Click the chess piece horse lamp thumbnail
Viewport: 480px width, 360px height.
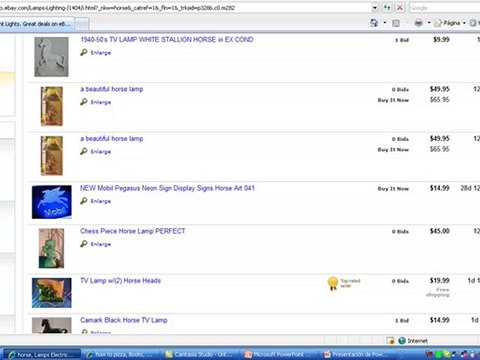(x=51, y=248)
